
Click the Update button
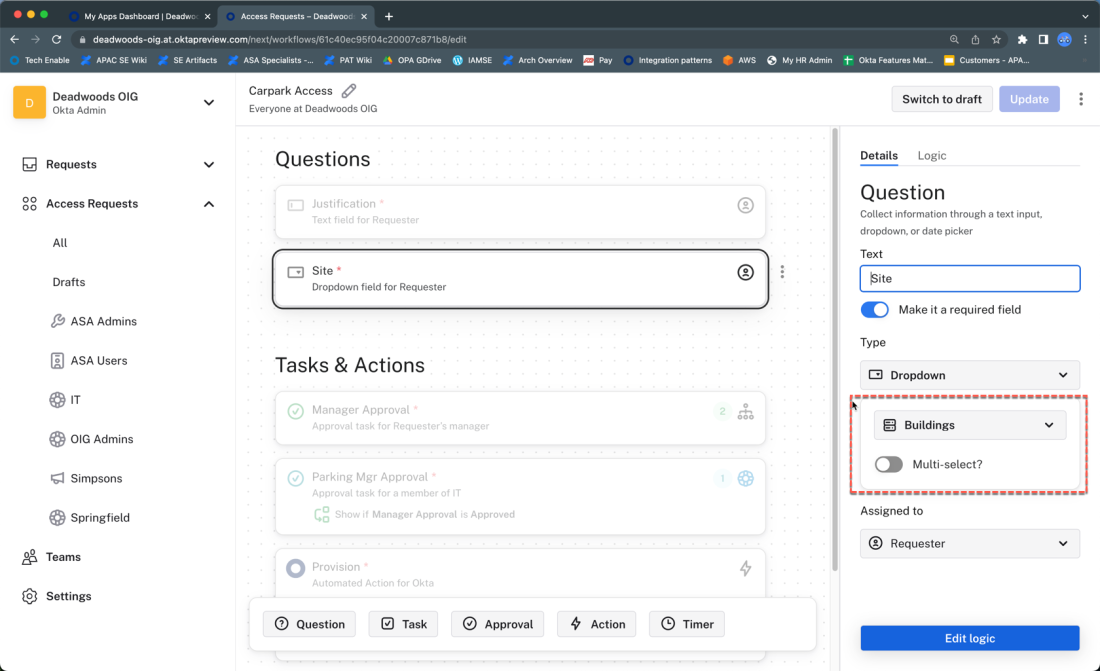coord(1029,99)
